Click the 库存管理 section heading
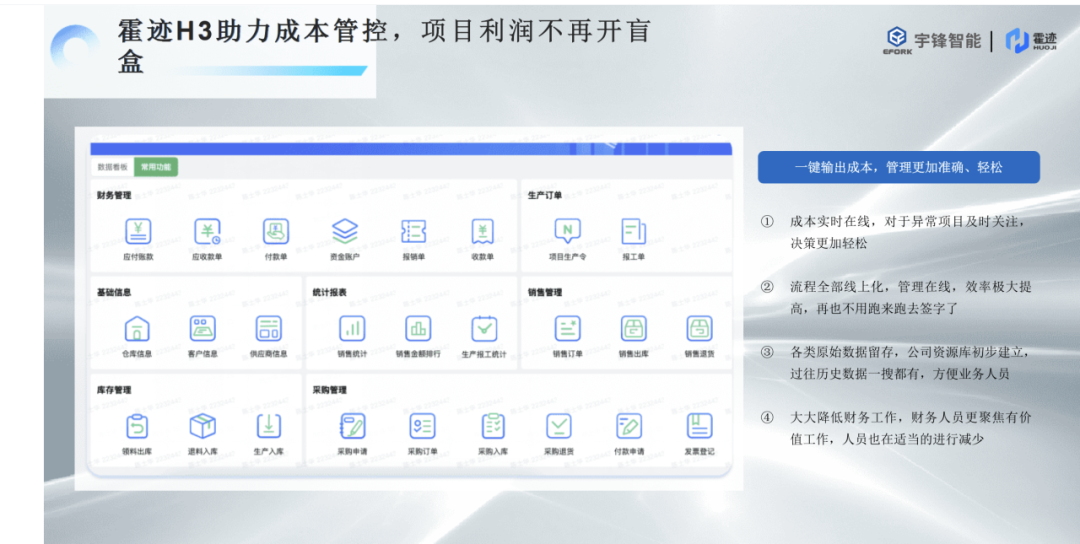The height and width of the screenshot is (544, 1080). (x=114, y=390)
